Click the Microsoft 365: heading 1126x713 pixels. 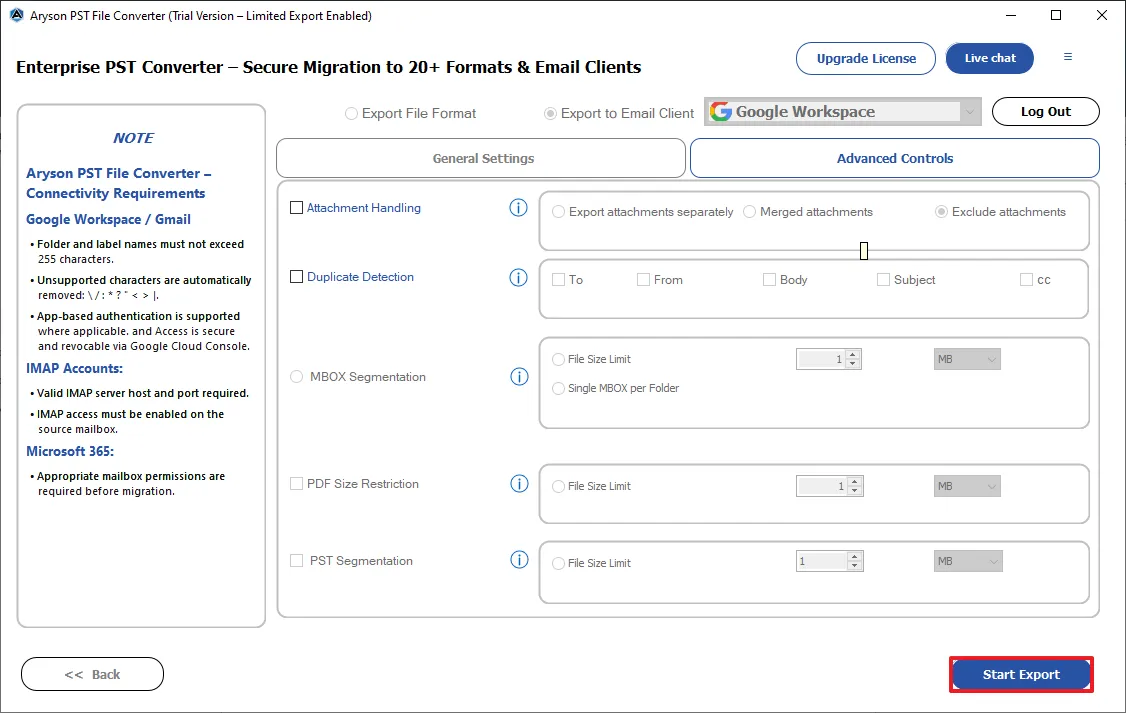click(70, 451)
